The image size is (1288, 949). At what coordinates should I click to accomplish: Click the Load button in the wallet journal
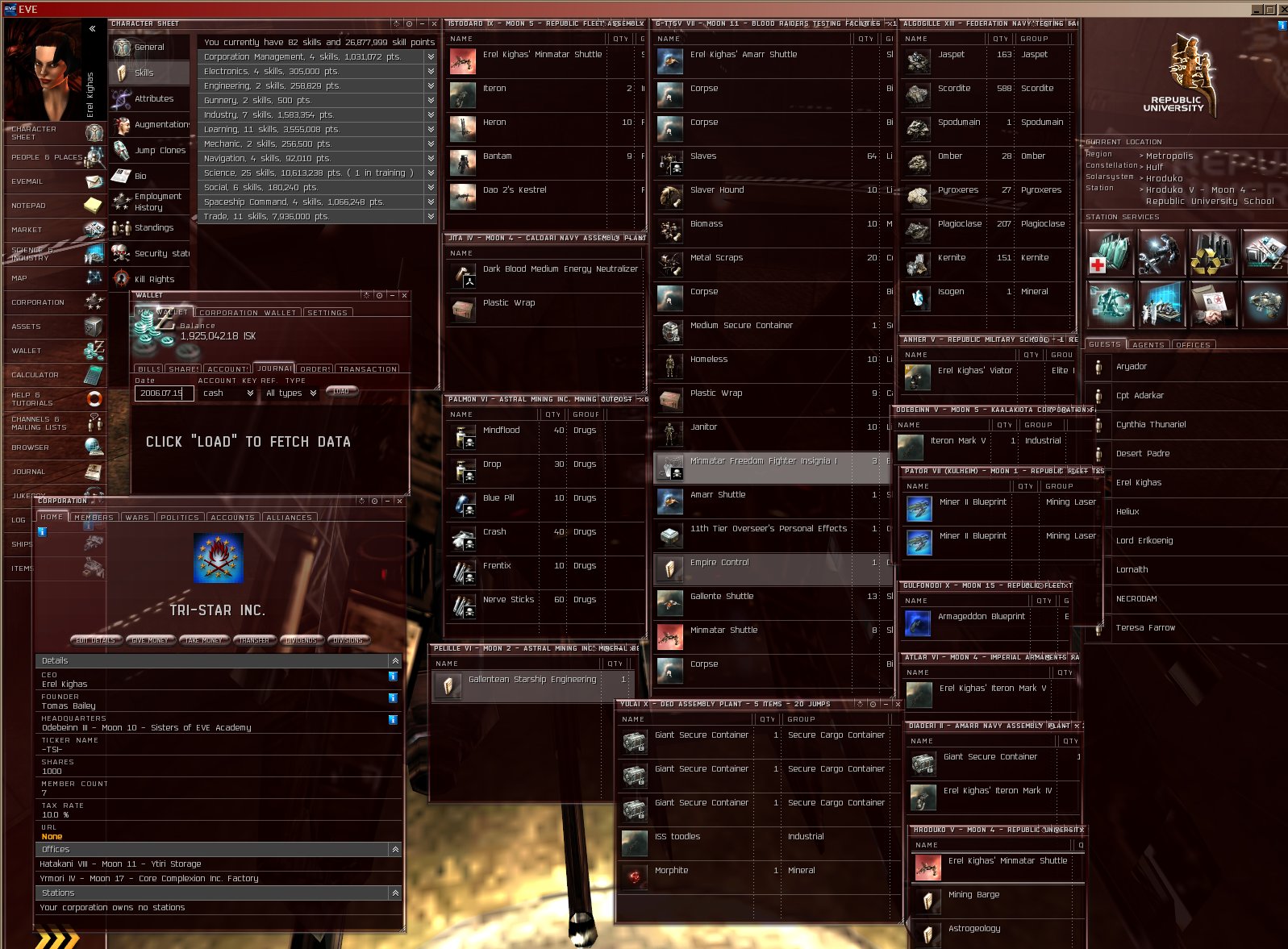pyautogui.click(x=341, y=392)
